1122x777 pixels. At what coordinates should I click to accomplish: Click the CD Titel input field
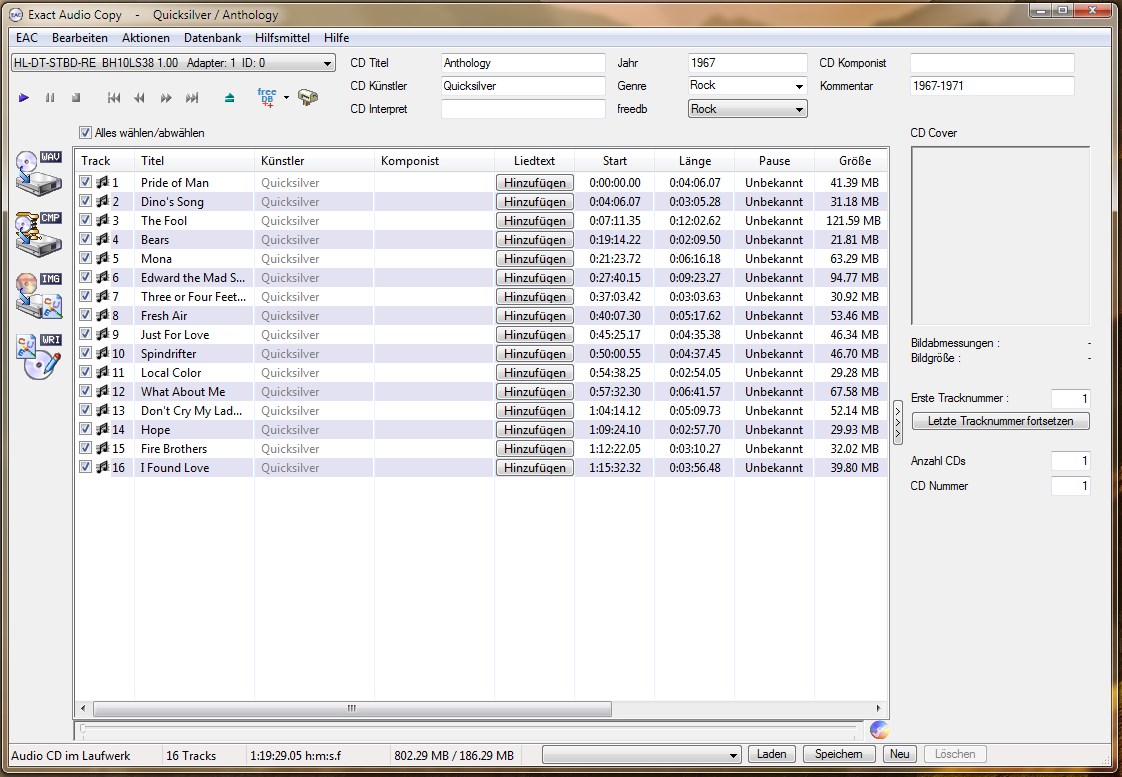tap(523, 63)
